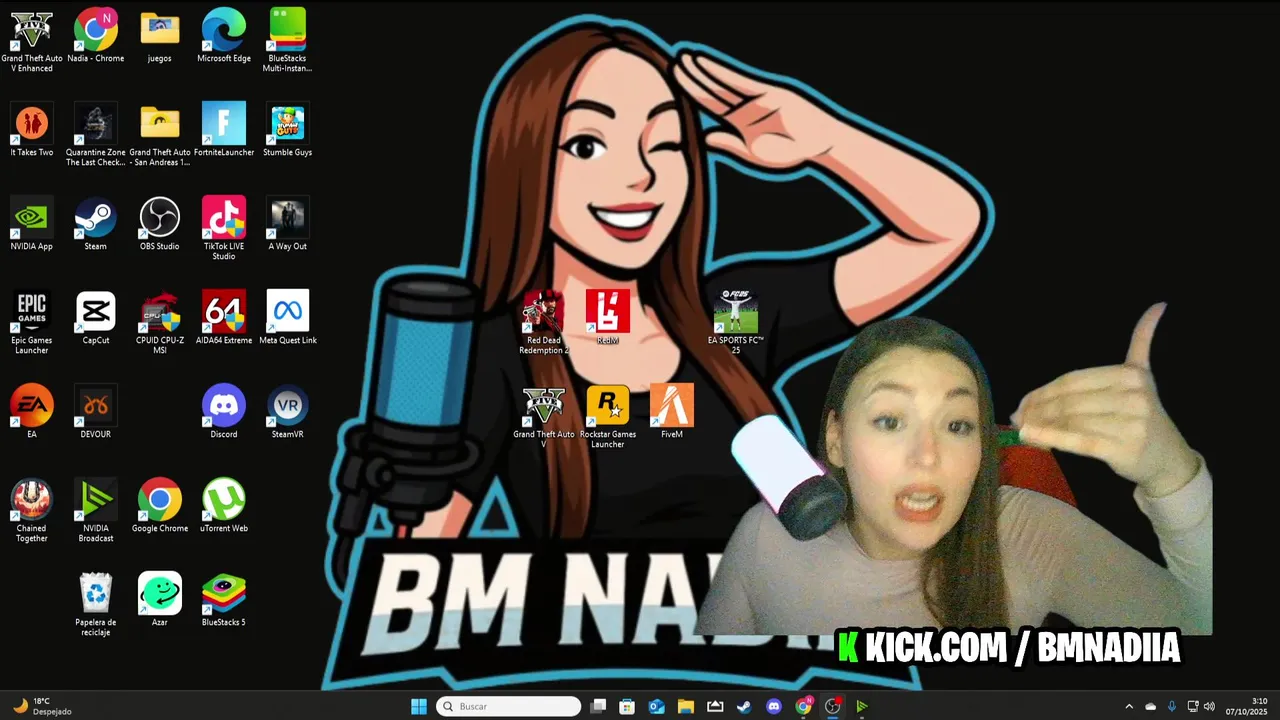The width and height of the screenshot is (1280, 720).
Task: Open the DEVOUR game desktop shortcut
Action: (x=96, y=412)
